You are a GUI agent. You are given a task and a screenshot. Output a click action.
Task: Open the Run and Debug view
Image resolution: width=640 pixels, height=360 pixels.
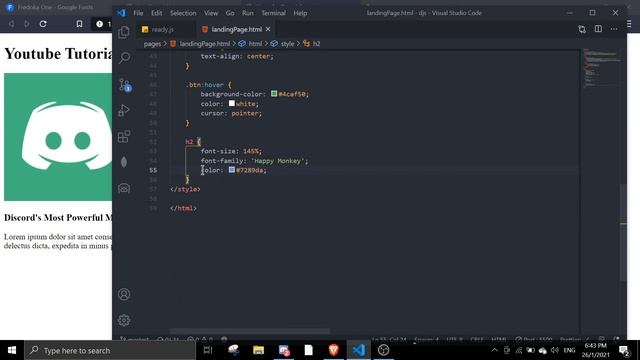coord(124,110)
